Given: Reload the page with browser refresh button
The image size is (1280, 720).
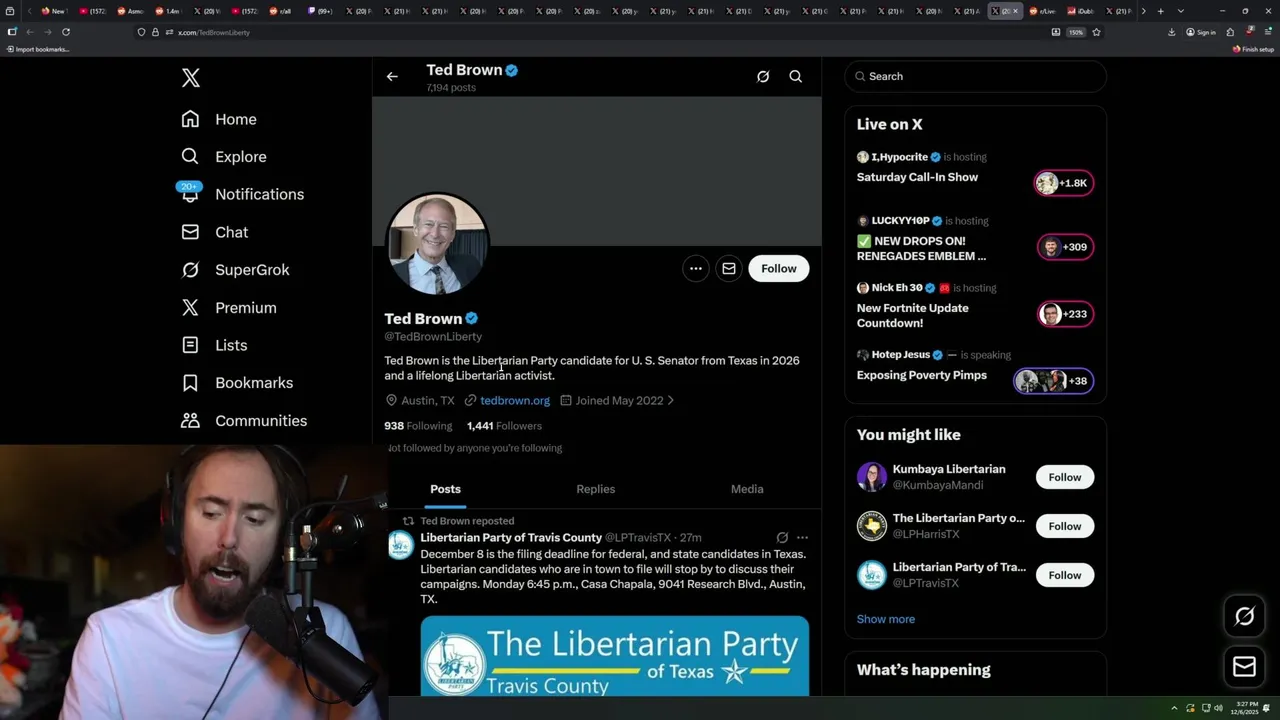Looking at the screenshot, I should click(66, 32).
